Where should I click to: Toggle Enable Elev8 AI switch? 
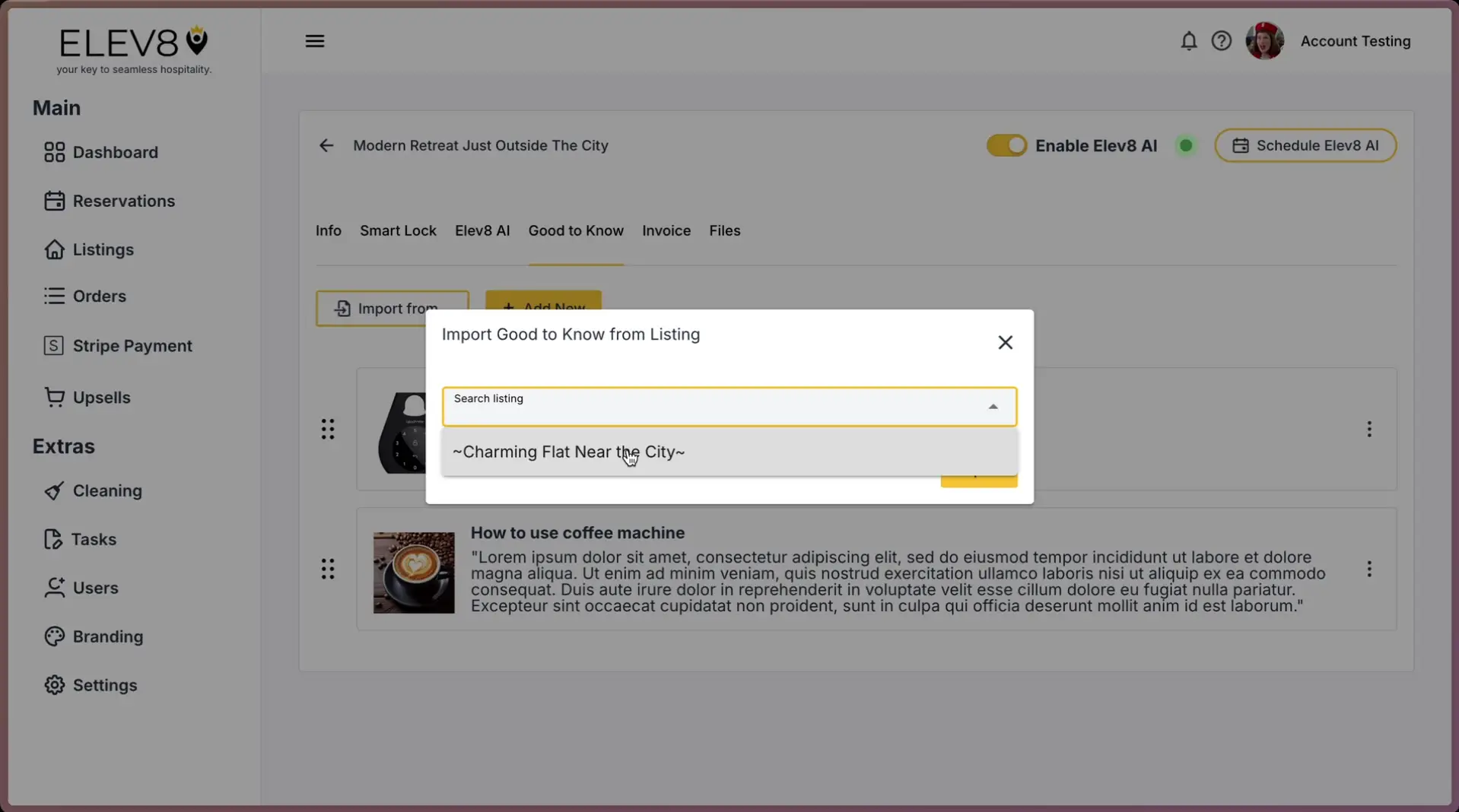click(x=1006, y=145)
